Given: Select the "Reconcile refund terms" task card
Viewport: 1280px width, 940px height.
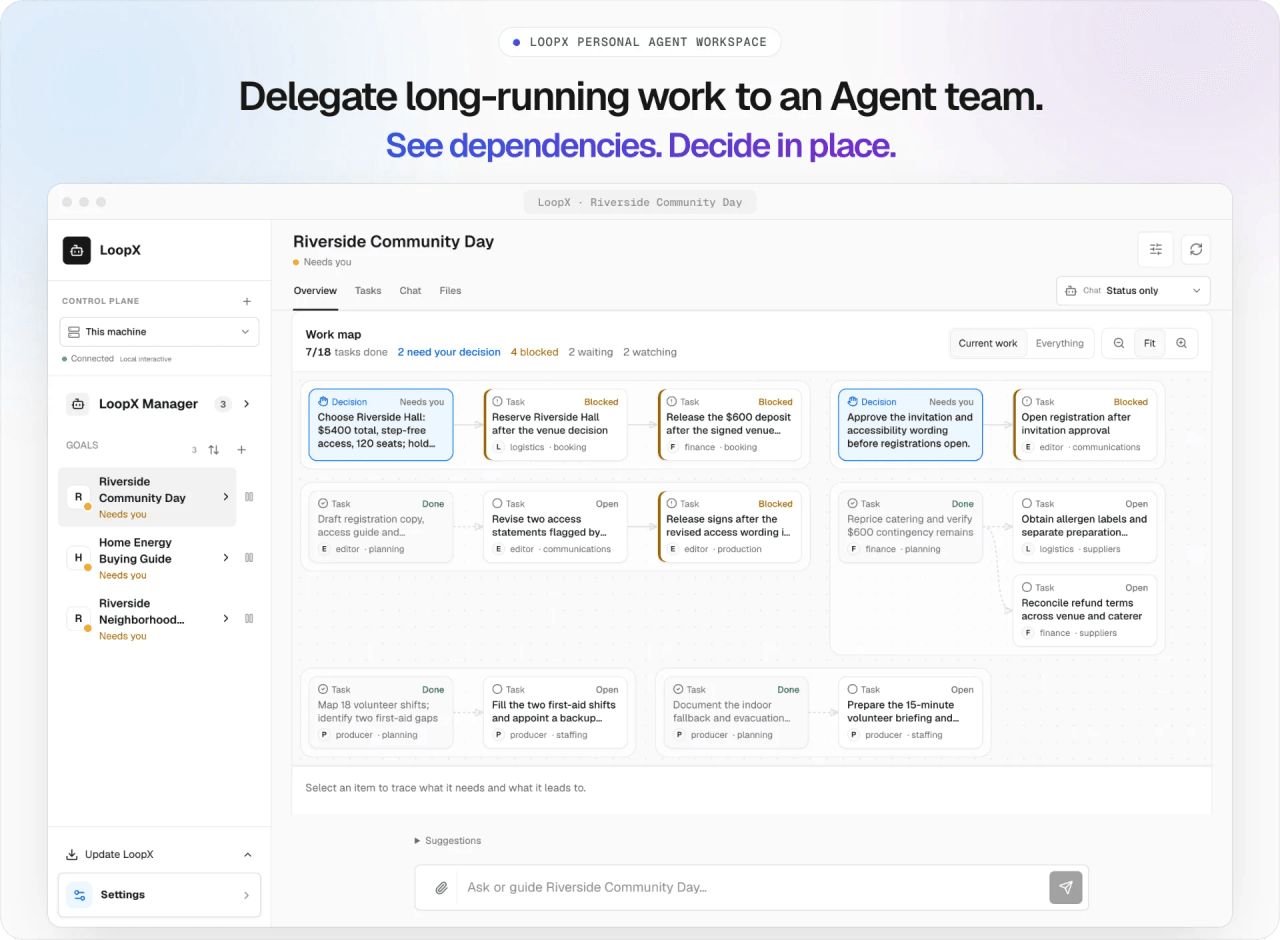Looking at the screenshot, I should click(1085, 611).
